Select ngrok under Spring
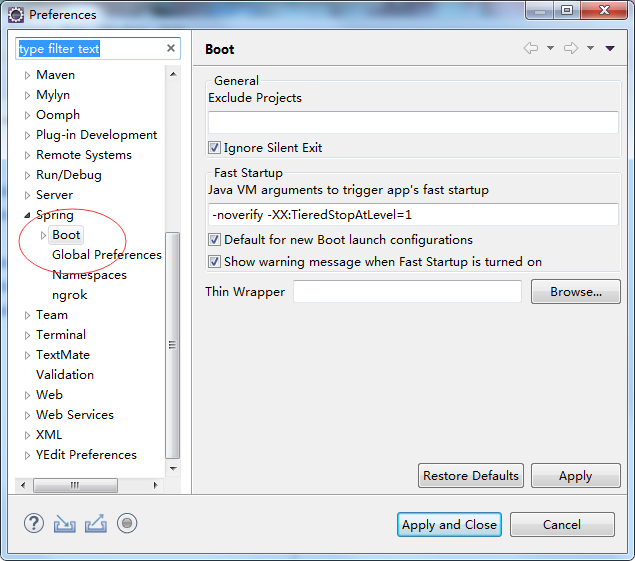 point(70,295)
